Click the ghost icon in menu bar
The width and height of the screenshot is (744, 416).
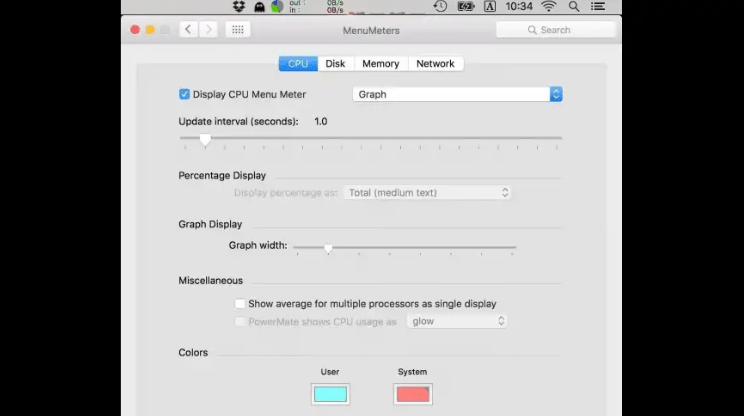coord(259,7)
